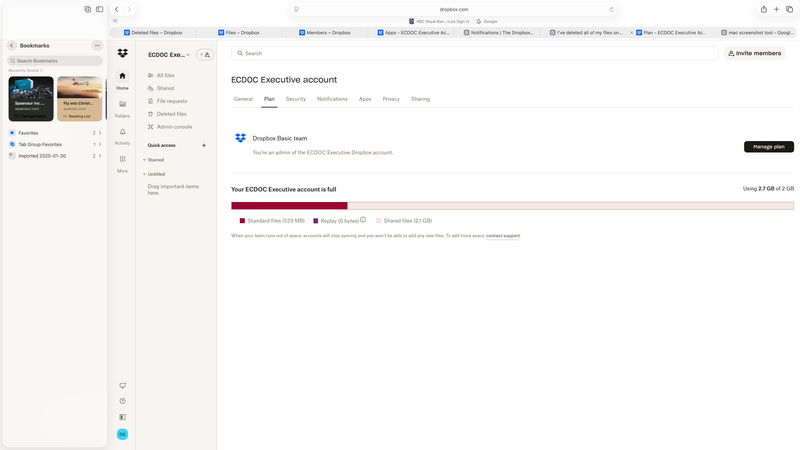
Task: Go to Home in Dropbox sidebar
Action: click(122, 80)
